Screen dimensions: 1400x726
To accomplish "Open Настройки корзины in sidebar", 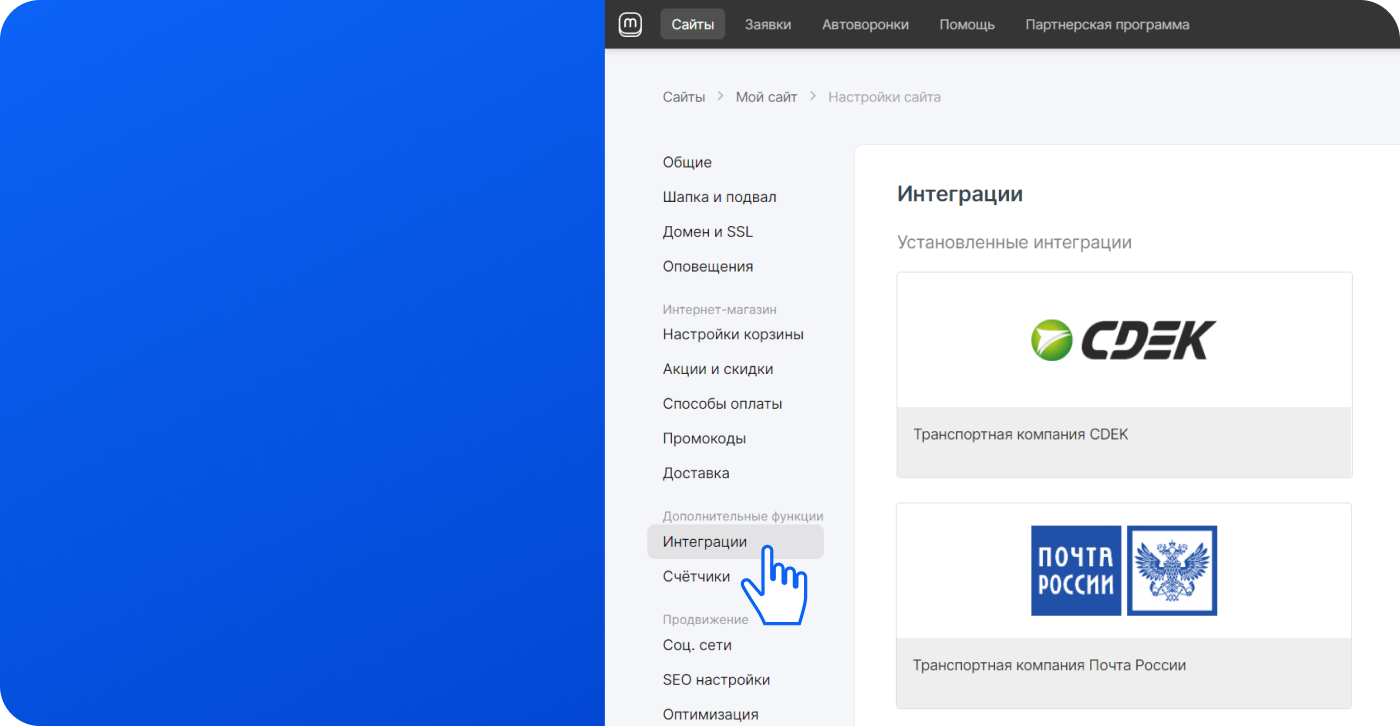I will click(x=733, y=334).
